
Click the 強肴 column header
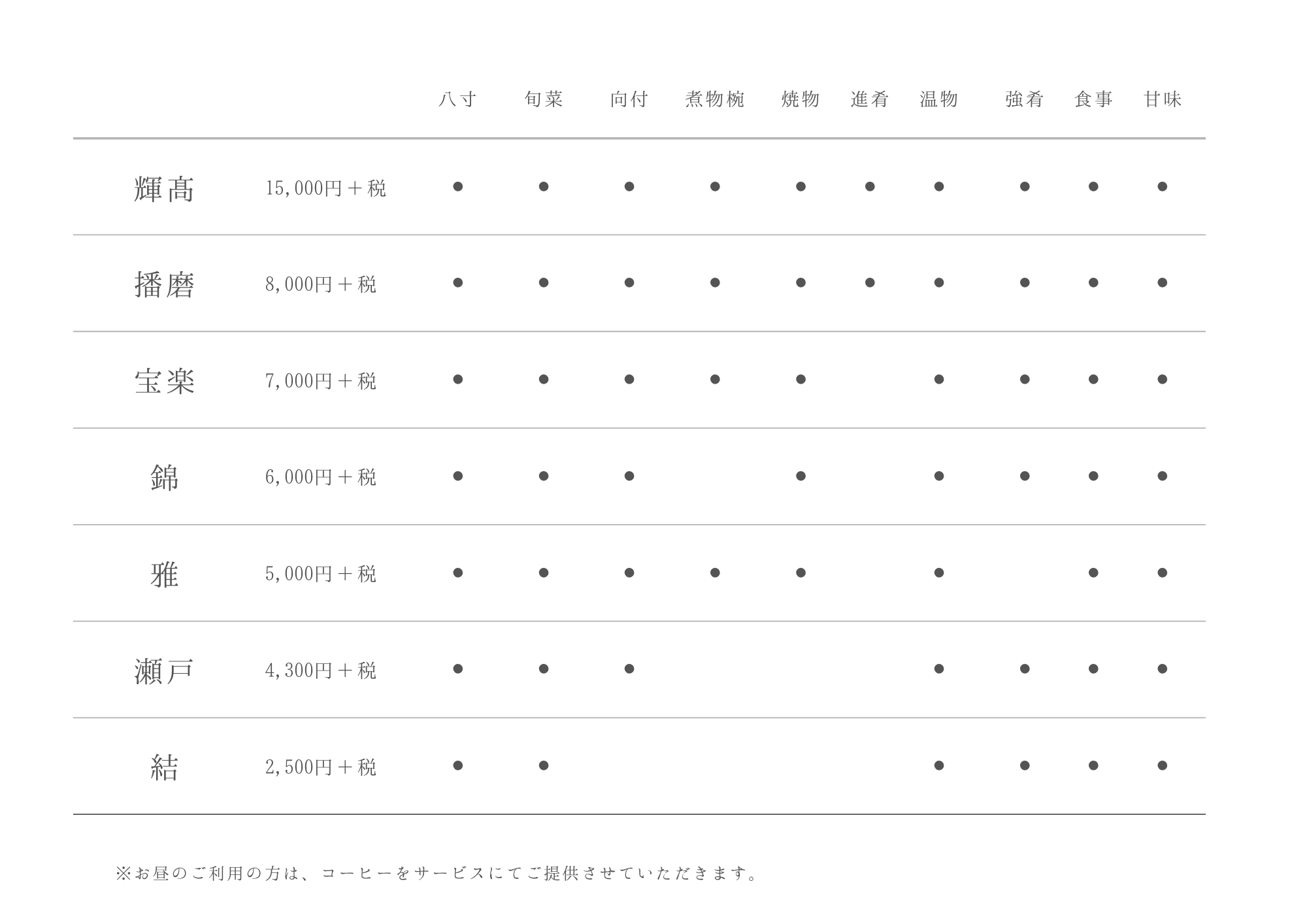(x=1025, y=99)
